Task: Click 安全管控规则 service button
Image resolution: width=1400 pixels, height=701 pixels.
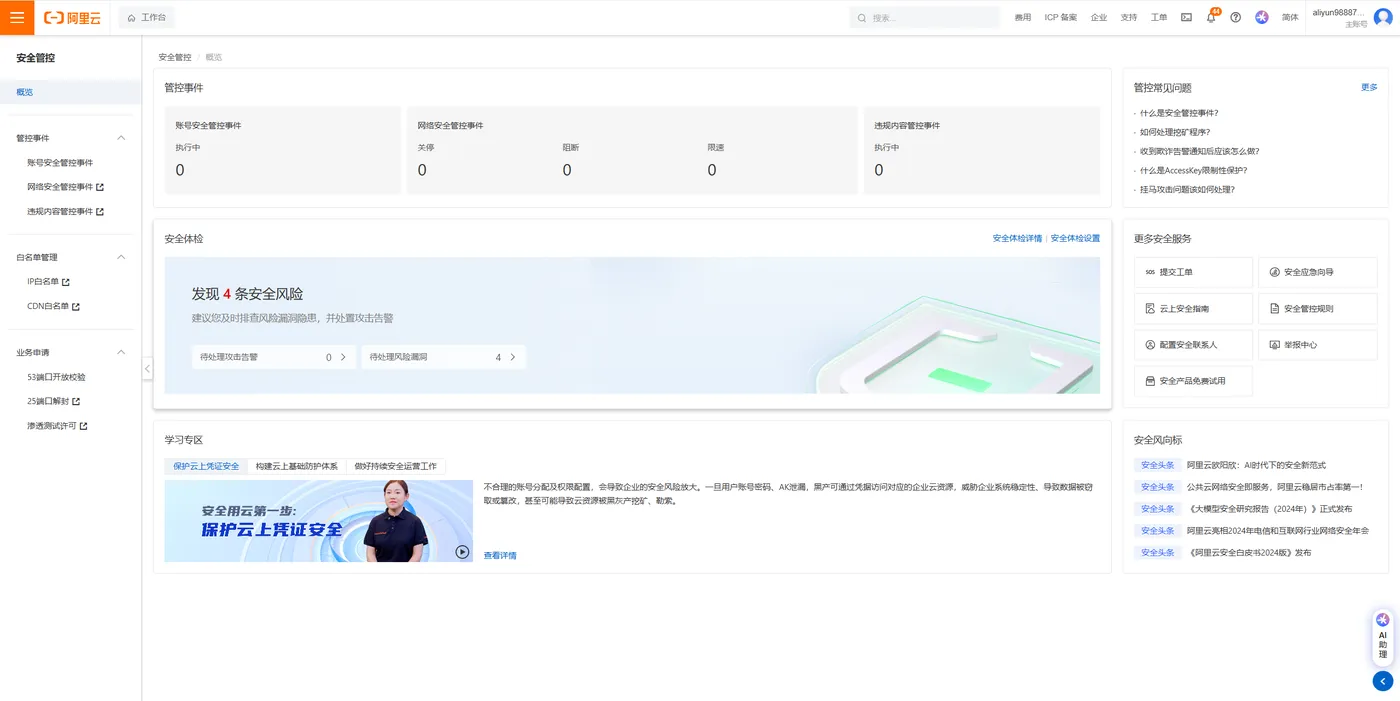Action: click(1318, 309)
